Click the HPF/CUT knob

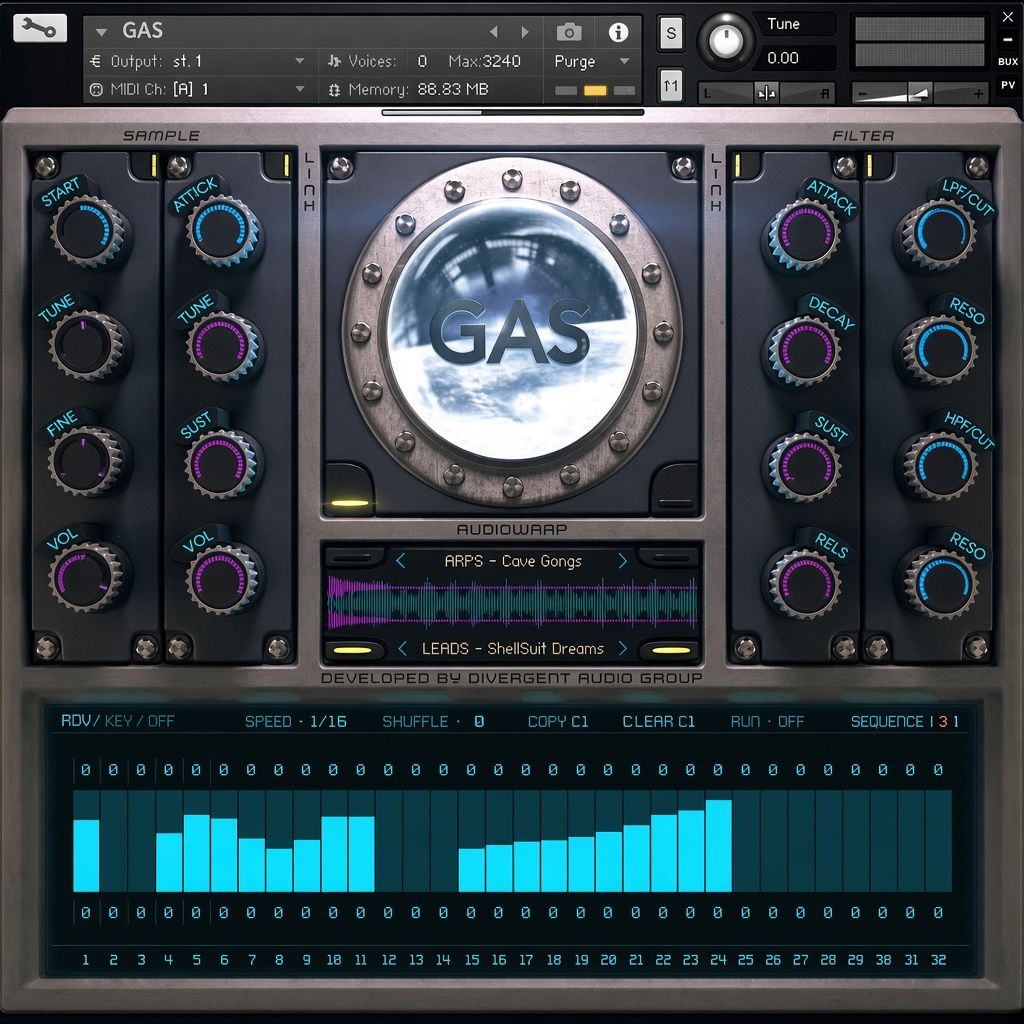940,466
